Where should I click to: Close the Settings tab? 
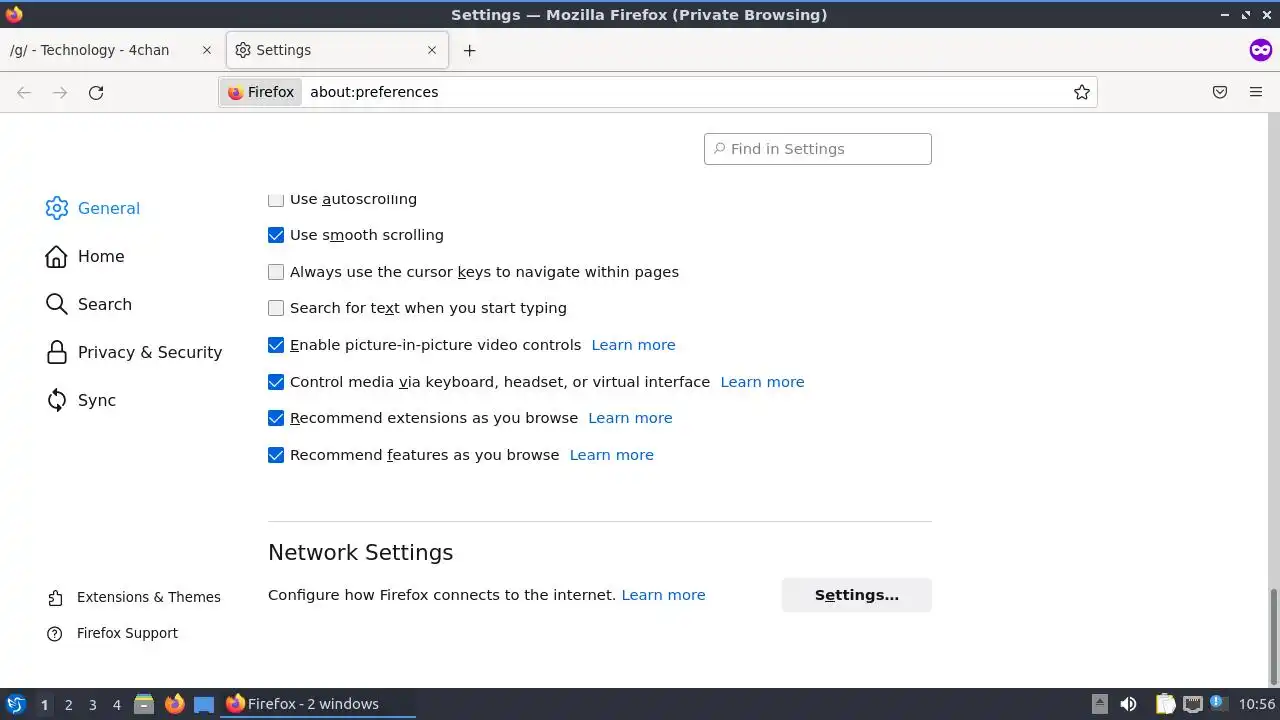click(x=432, y=50)
